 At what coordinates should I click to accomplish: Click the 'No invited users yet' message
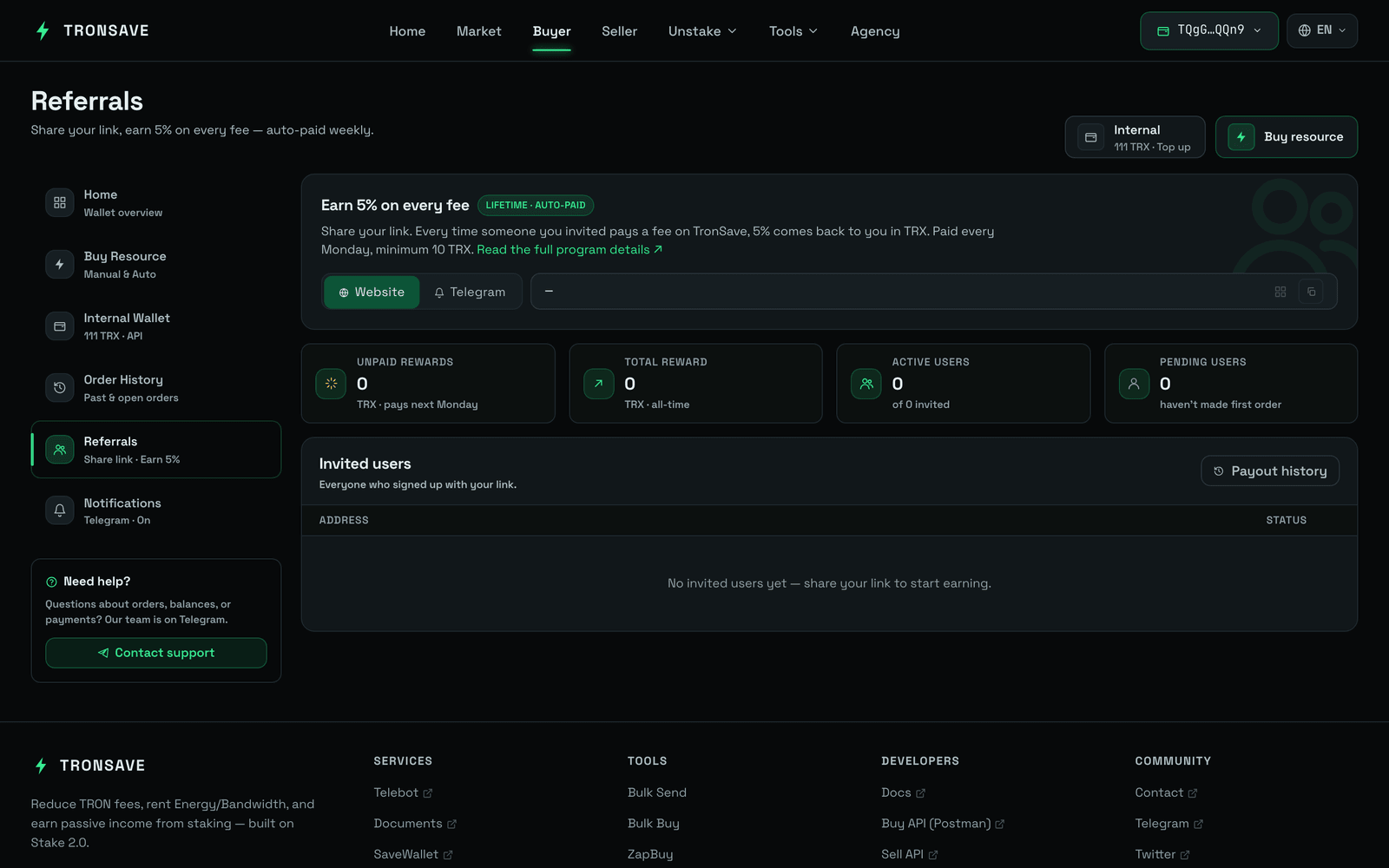point(829,583)
